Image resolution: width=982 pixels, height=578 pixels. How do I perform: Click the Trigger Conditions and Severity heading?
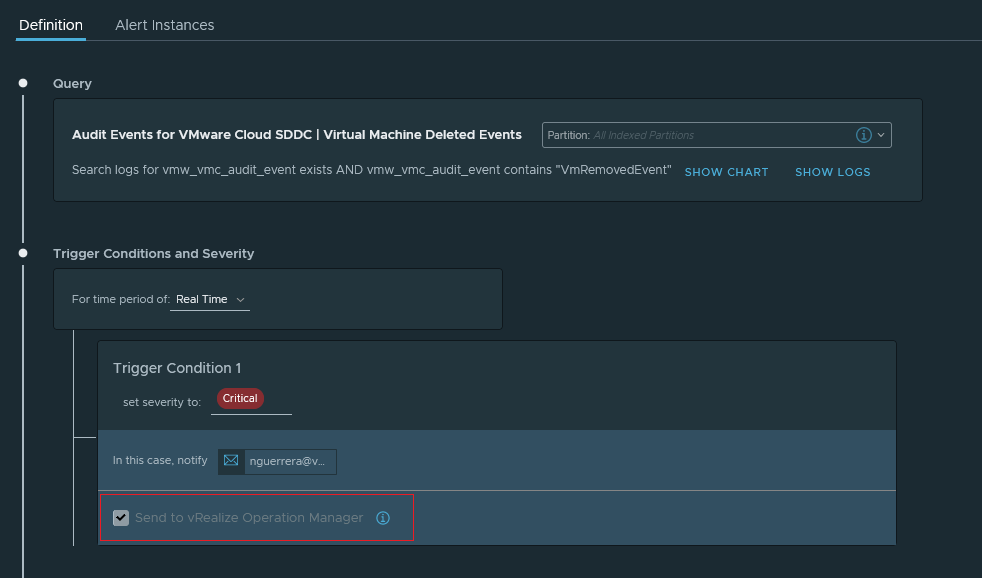point(153,254)
